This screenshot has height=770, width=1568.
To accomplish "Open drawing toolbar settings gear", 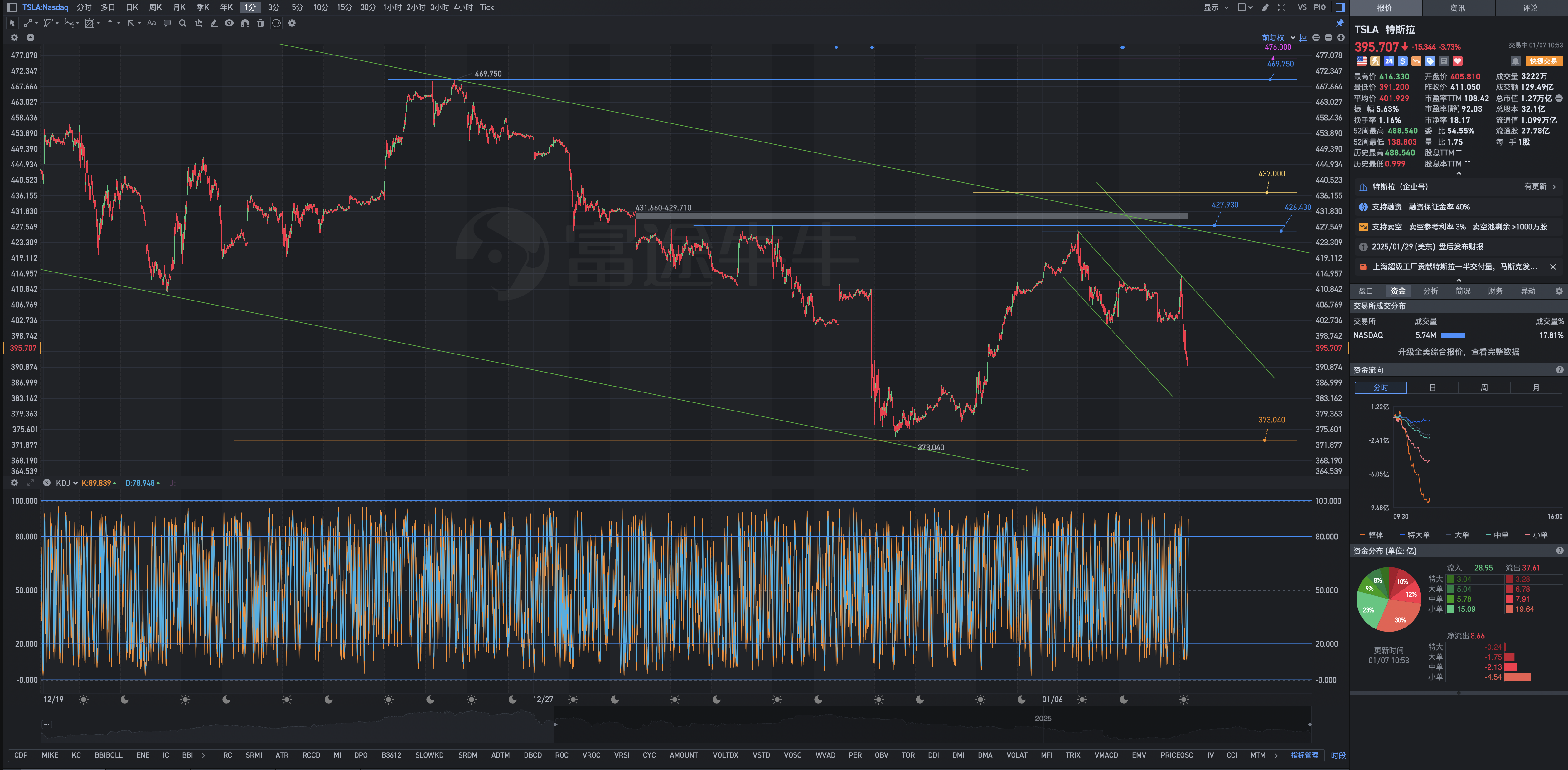I will (292, 23).
